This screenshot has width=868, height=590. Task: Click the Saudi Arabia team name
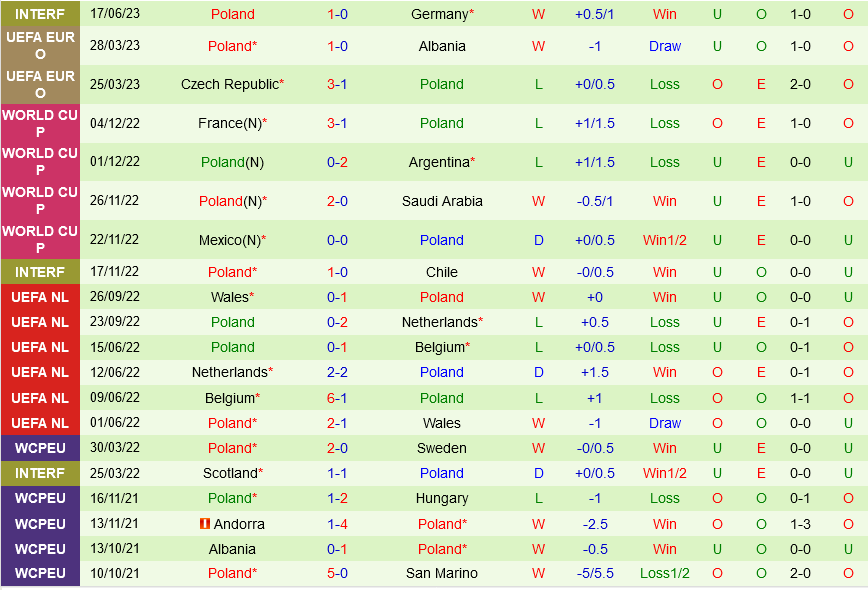coord(442,201)
